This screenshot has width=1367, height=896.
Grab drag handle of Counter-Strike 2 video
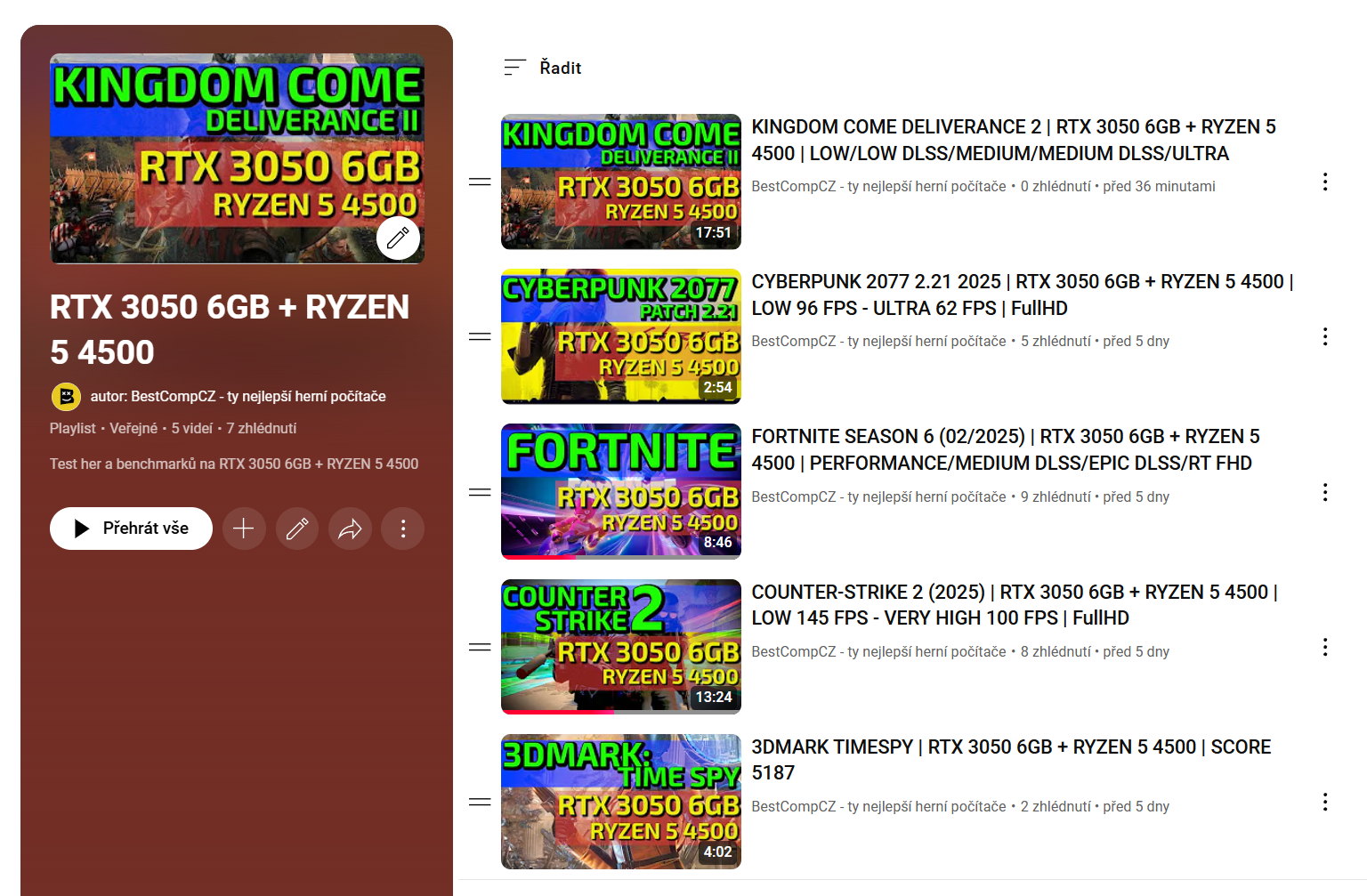coord(480,647)
